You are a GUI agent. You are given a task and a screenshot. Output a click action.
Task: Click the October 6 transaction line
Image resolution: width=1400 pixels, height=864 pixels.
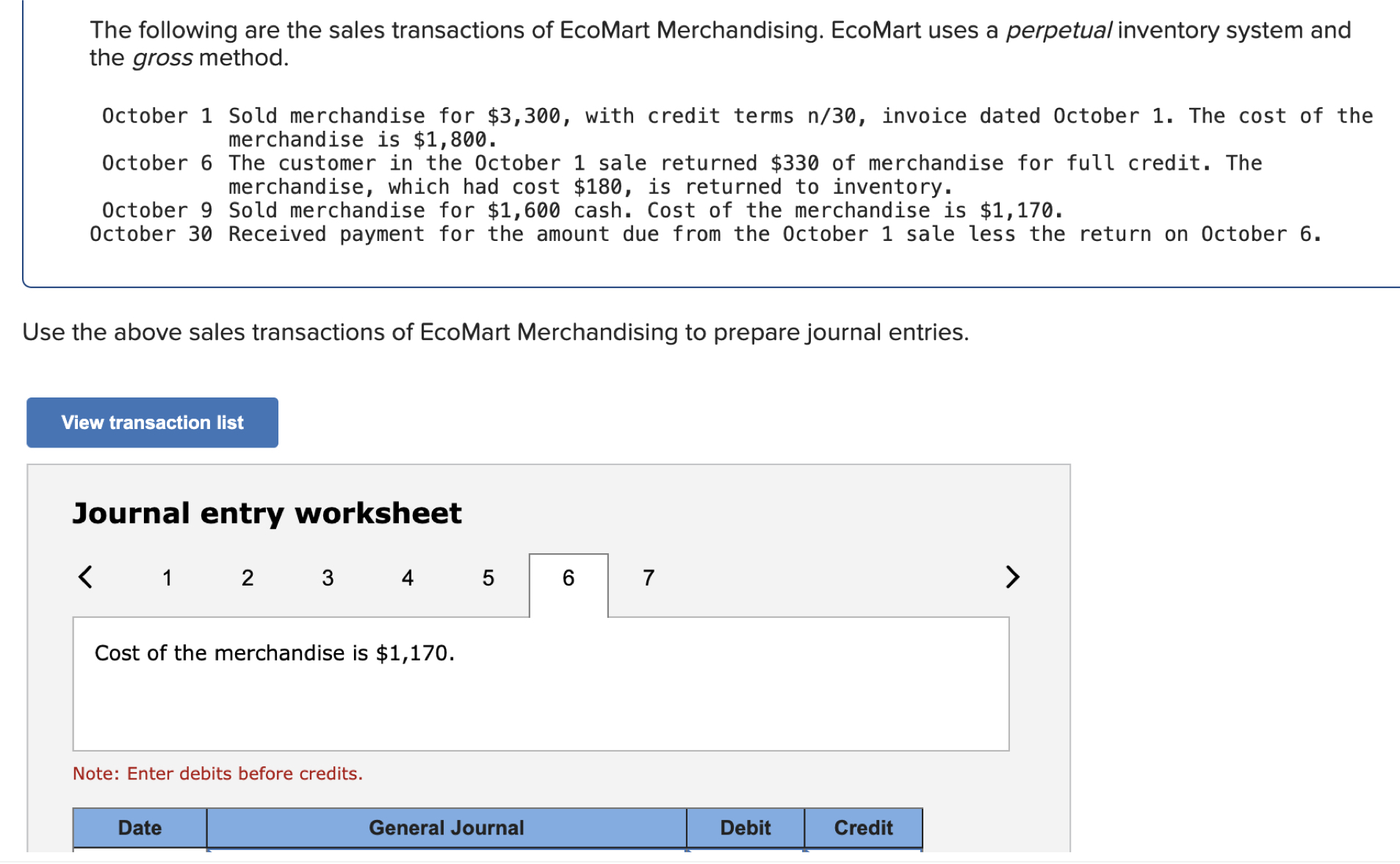(x=682, y=175)
